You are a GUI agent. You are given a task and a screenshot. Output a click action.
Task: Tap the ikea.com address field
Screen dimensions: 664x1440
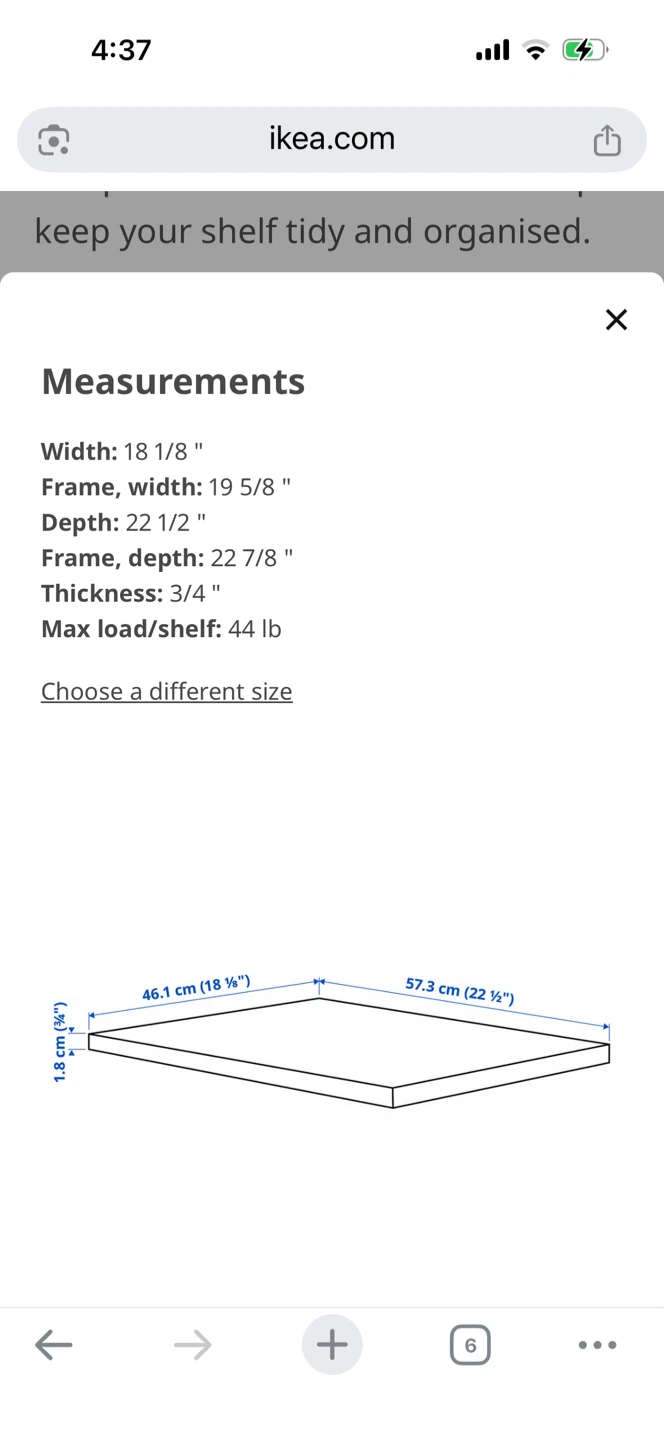(332, 140)
